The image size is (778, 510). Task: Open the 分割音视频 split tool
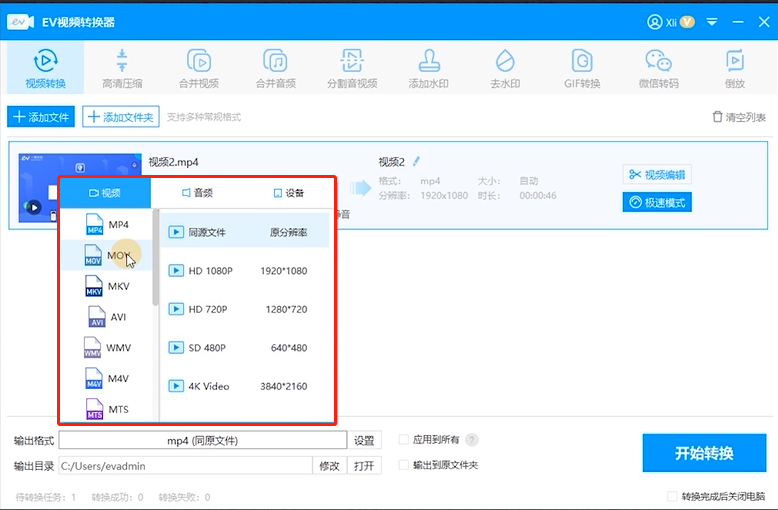(351, 68)
